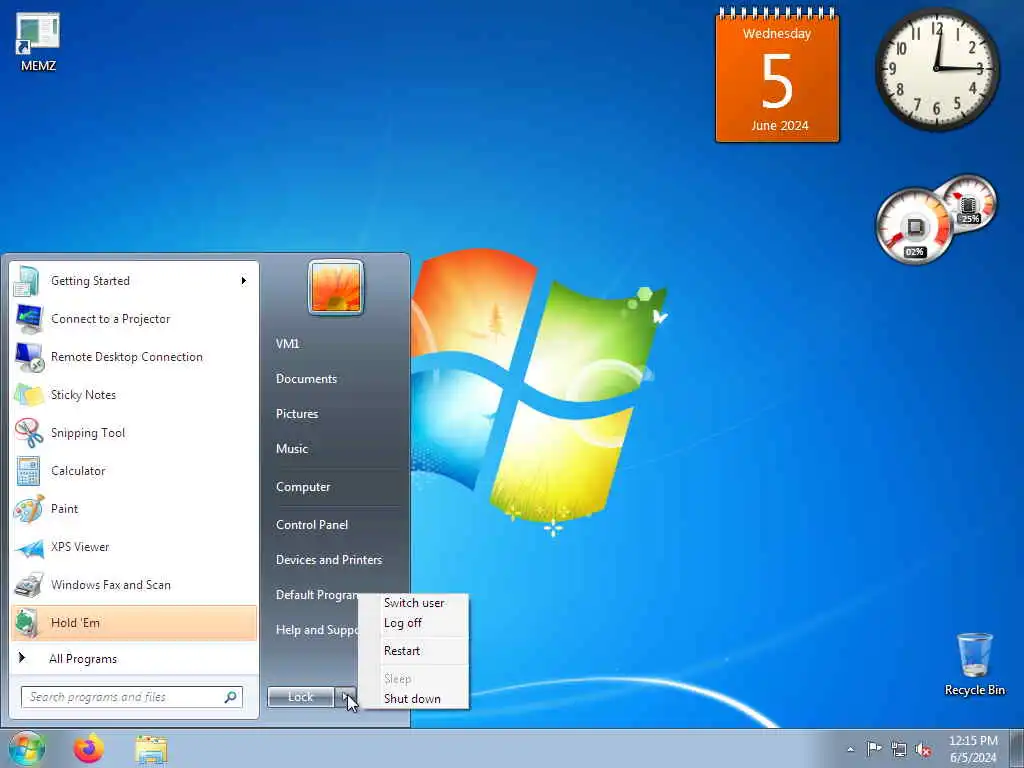The width and height of the screenshot is (1024, 768).
Task: Click the network tray icon
Action: click(899, 749)
